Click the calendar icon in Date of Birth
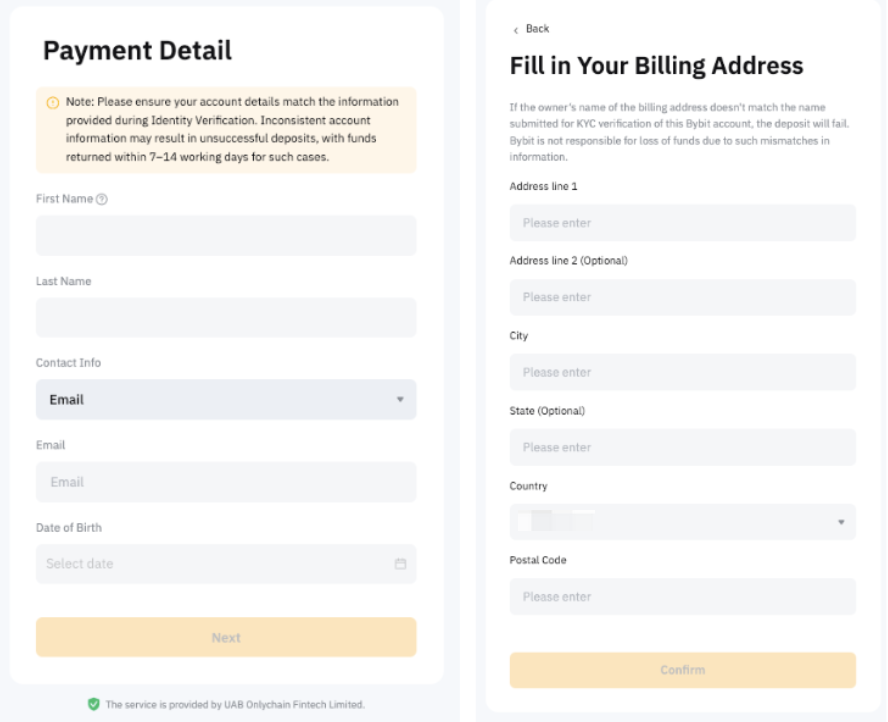The width and height of the screenshot is (888, 722). (x=400, y=564)
